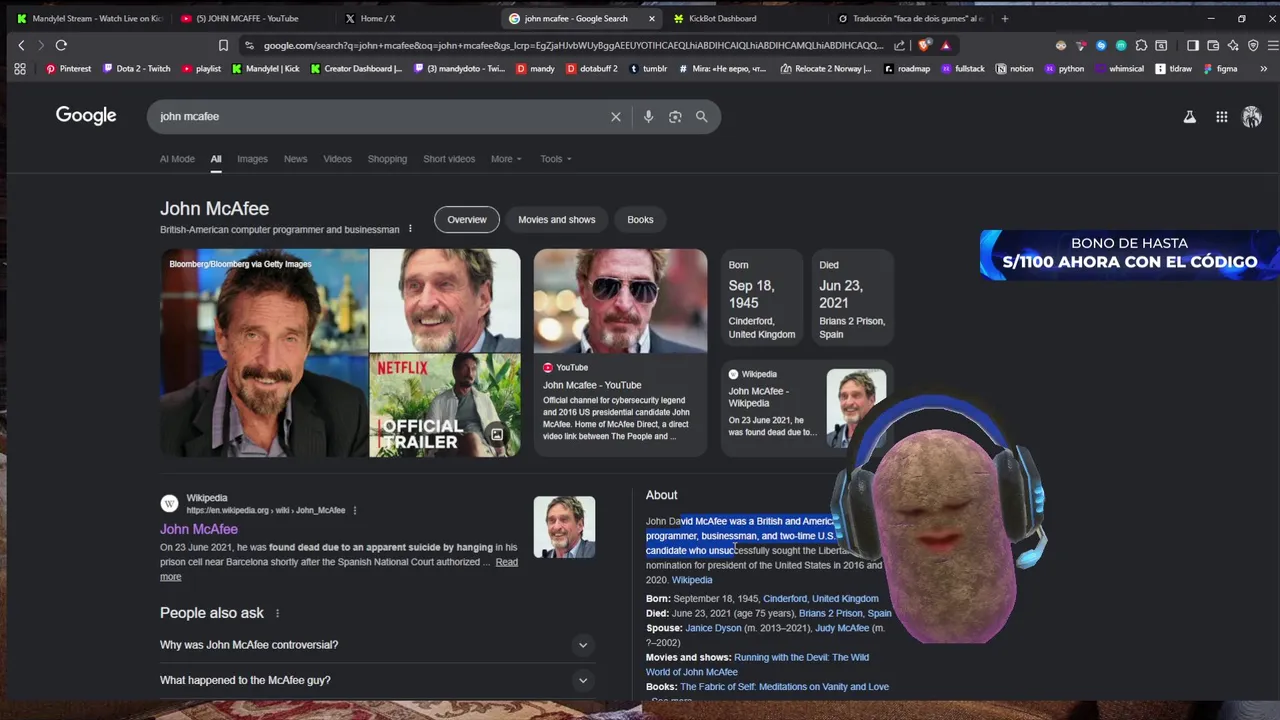Click the Books chip
This screenshot has width=1280, height=720.
(x=640, y=220)
